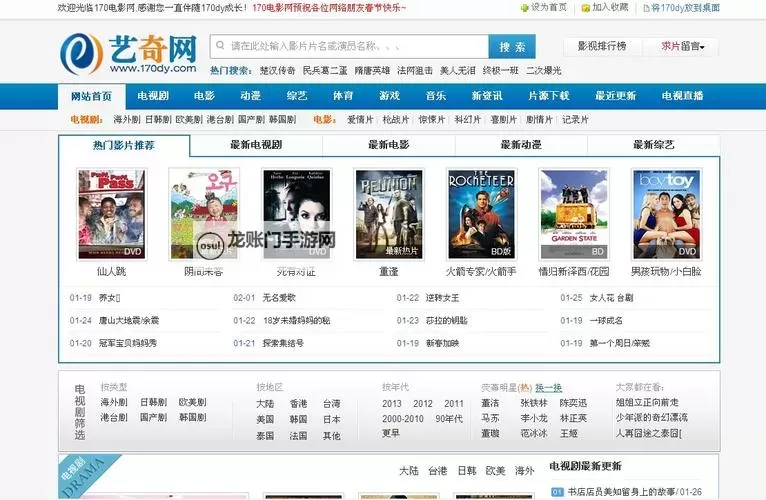Open list entry 无名爱歌
The width and height of the screenshot is (766, 500).
click(x=279, y=298)
